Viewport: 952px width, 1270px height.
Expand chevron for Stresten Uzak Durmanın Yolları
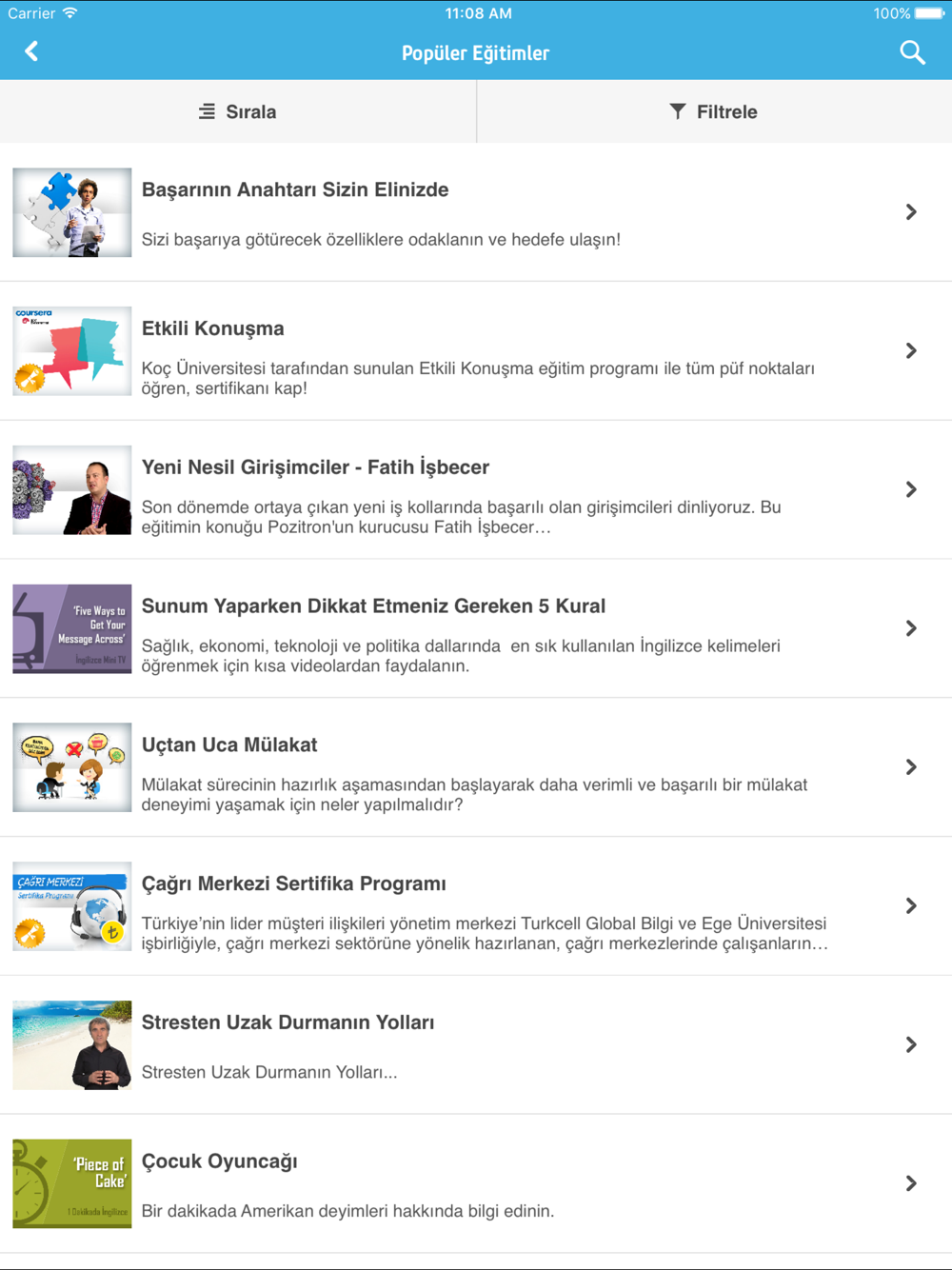click(911, 1045)
